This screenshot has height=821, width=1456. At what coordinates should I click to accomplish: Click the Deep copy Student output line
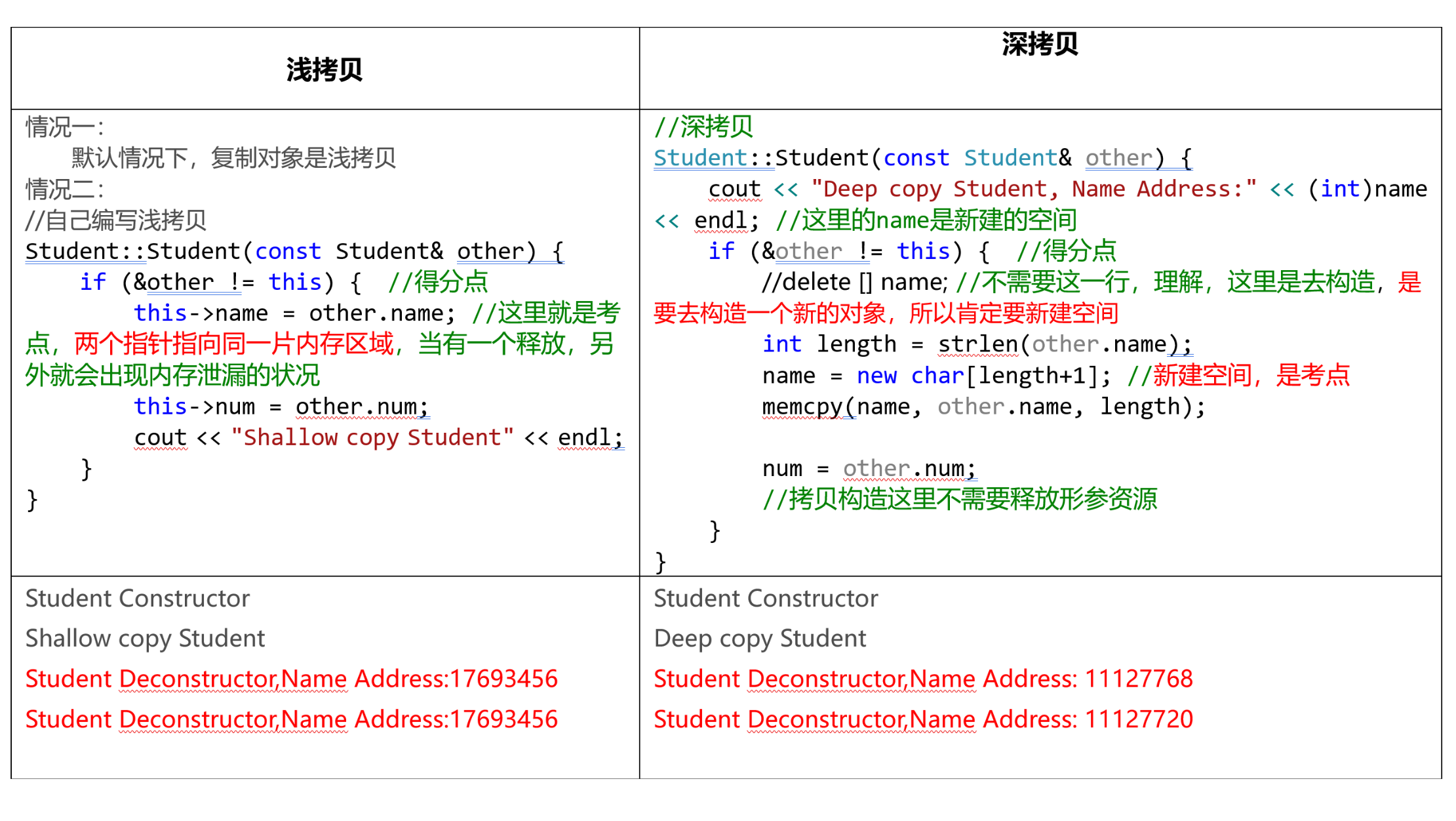760,638
